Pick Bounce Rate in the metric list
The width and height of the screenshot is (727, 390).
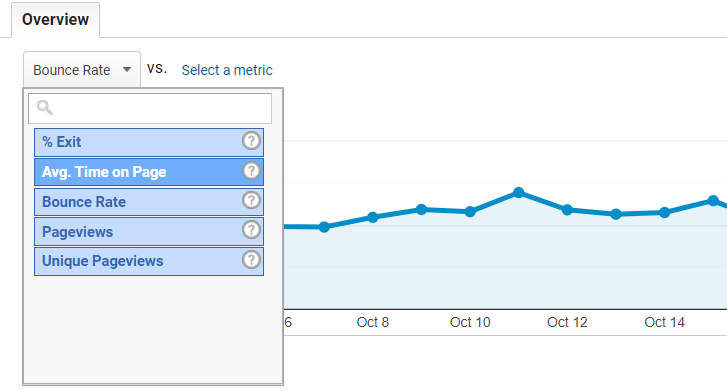[x=149, y=202]
